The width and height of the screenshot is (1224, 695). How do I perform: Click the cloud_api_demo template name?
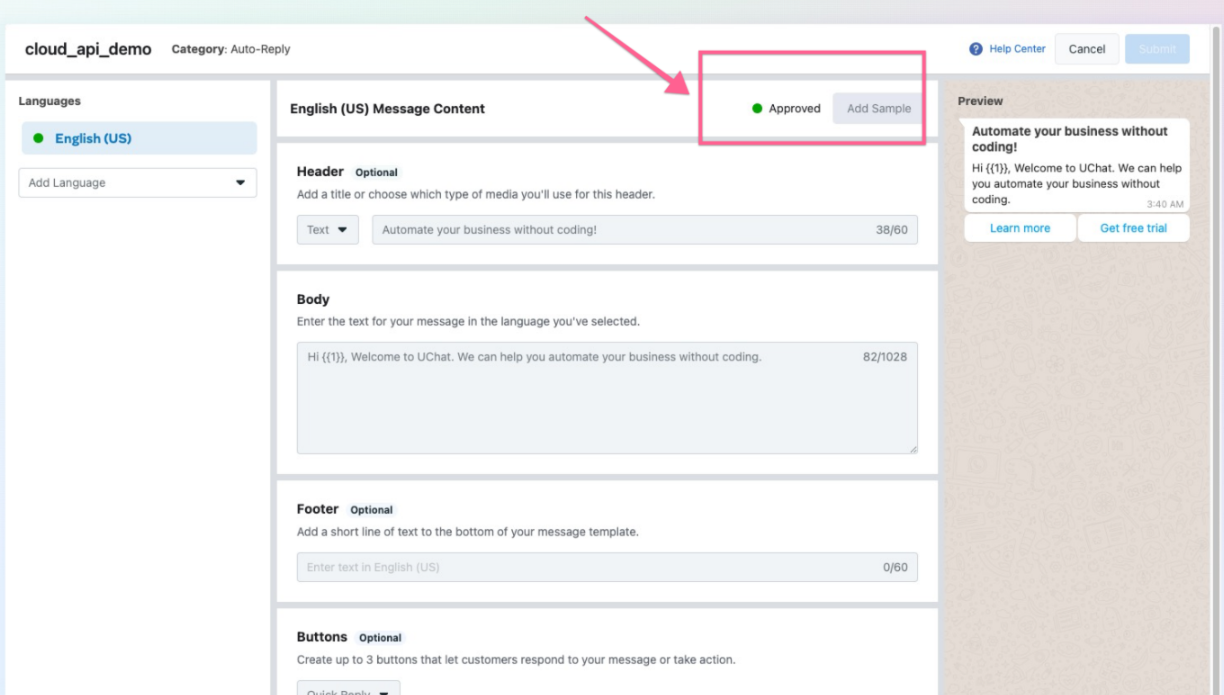[x=88, y=49]
